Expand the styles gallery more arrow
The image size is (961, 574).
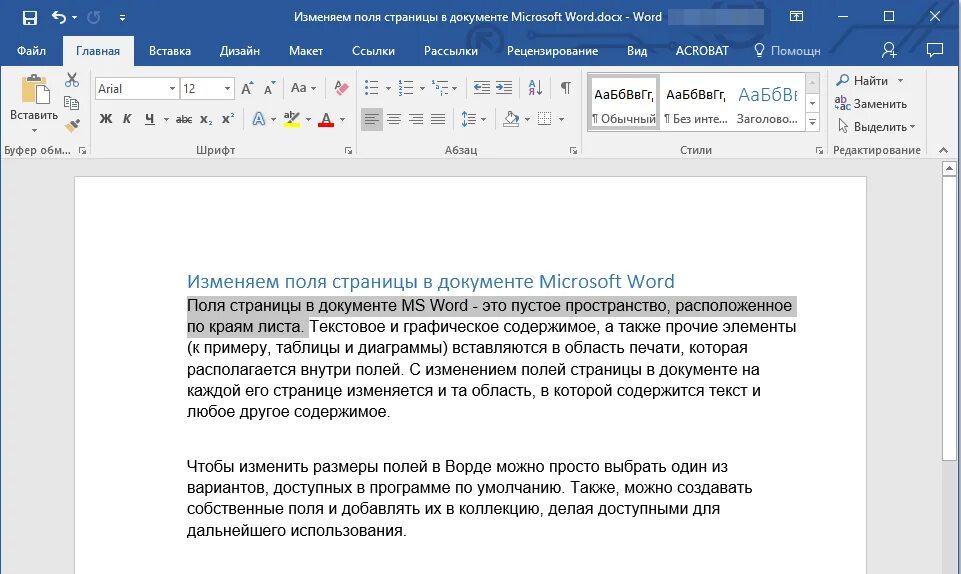812,123
